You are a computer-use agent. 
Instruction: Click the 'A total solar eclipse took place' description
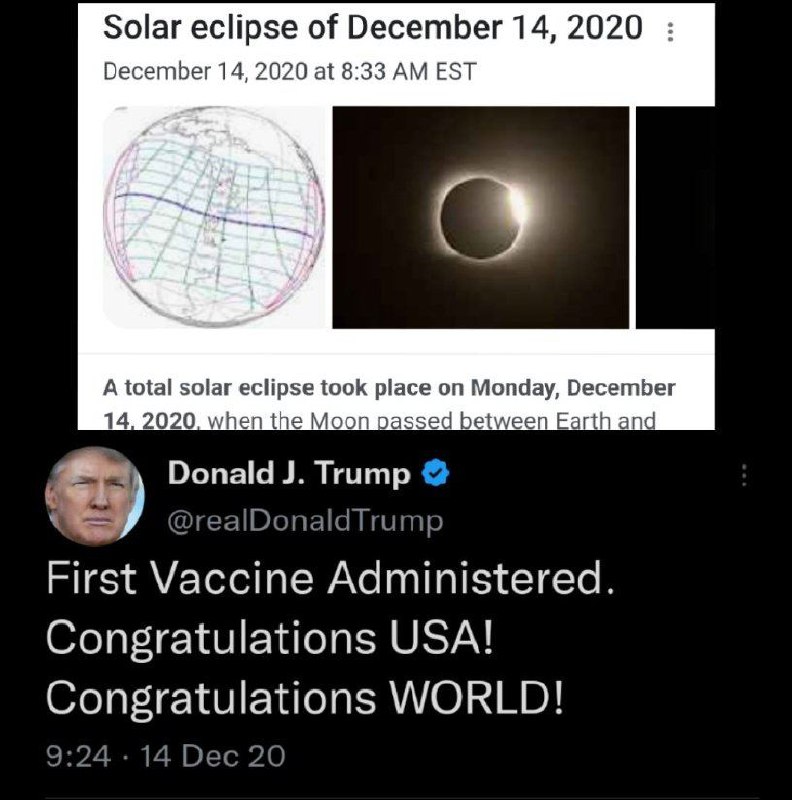tap(389, 404)
